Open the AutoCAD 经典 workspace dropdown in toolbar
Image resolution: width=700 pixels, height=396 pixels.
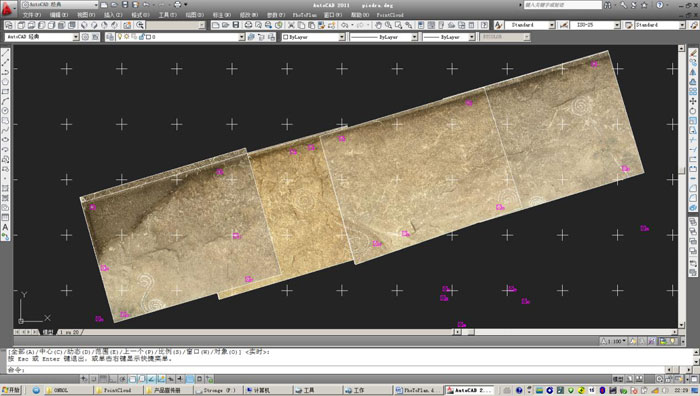[76, 37]
